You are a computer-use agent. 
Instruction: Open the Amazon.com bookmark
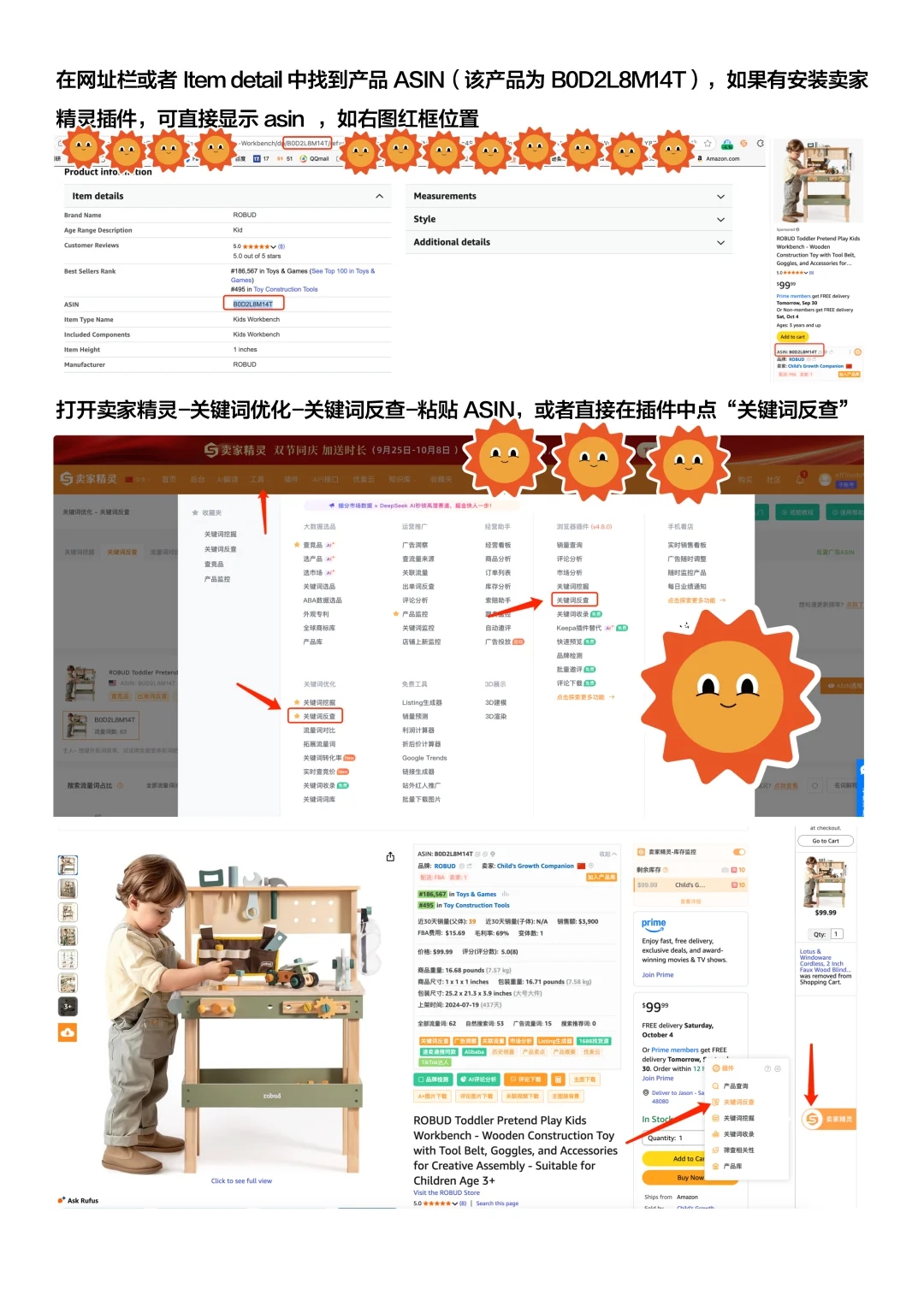click(x=719, y=158)
